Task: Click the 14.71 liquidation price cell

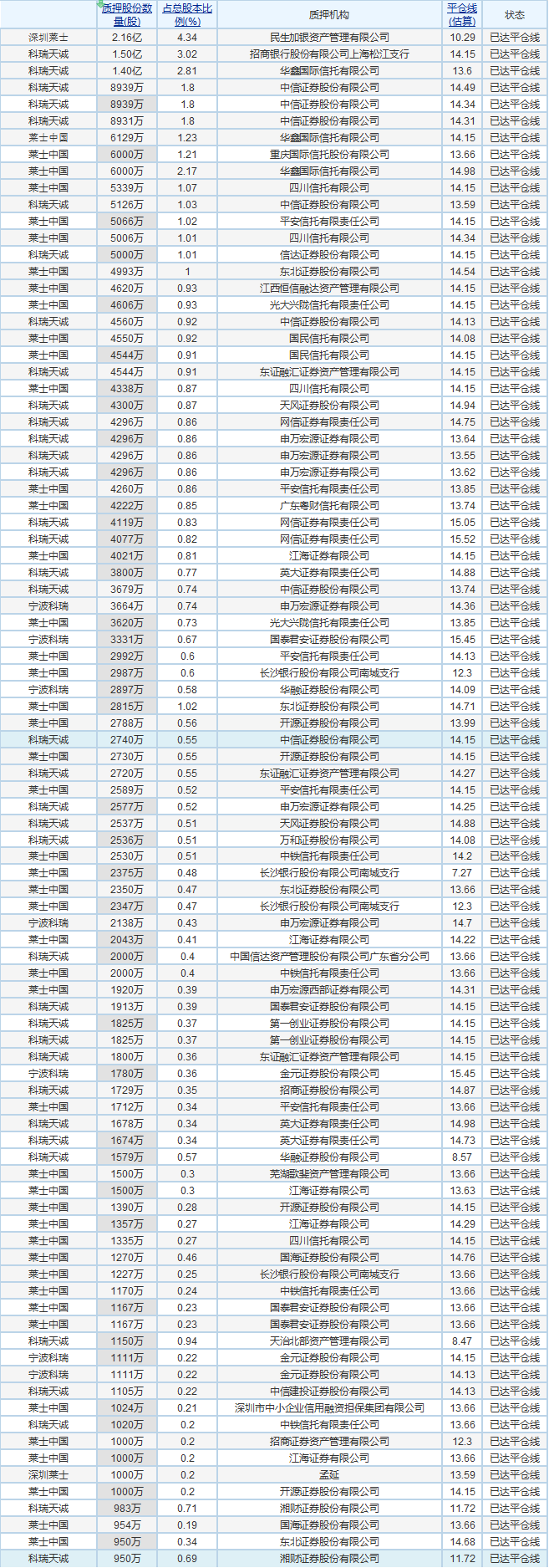Action: pos(462,707)
